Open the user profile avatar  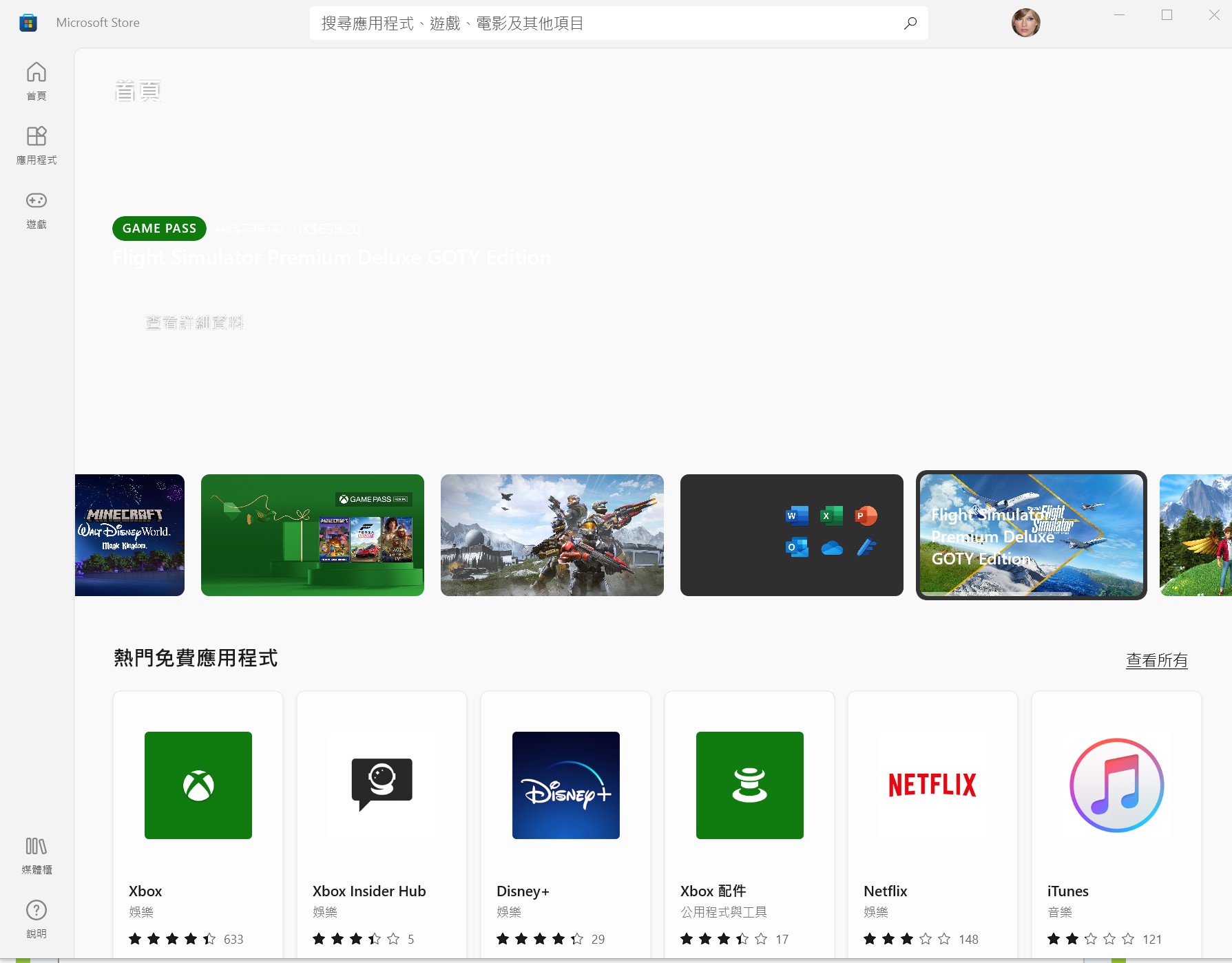click(1025, 23)
